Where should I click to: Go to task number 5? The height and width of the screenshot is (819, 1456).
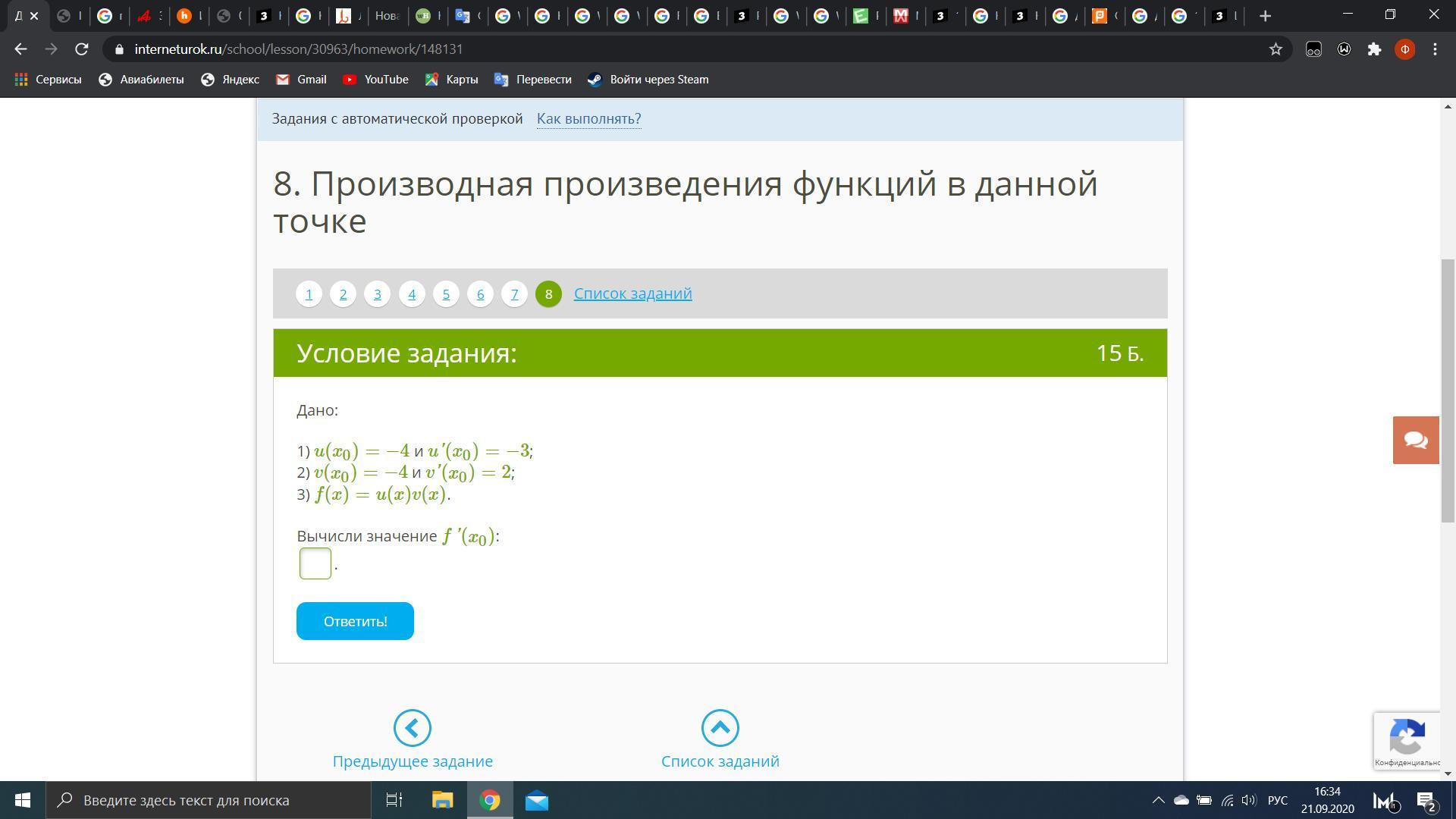446,293
